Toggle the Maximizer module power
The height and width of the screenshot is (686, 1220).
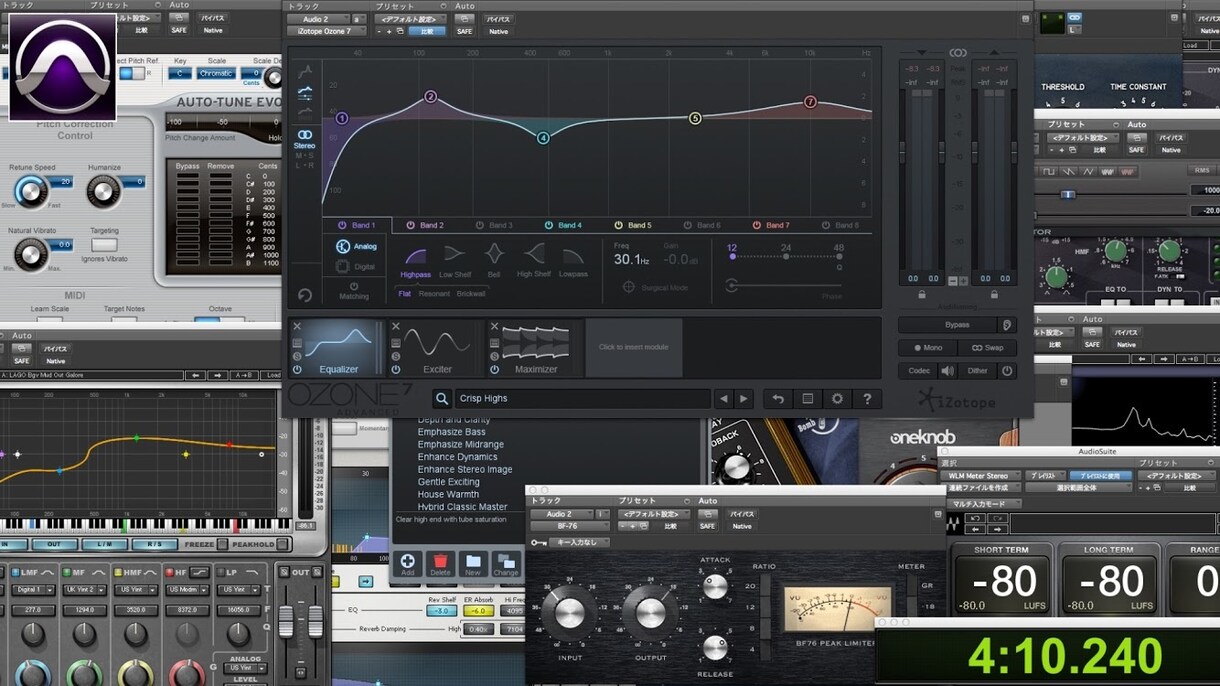click(x=494, y=370)
